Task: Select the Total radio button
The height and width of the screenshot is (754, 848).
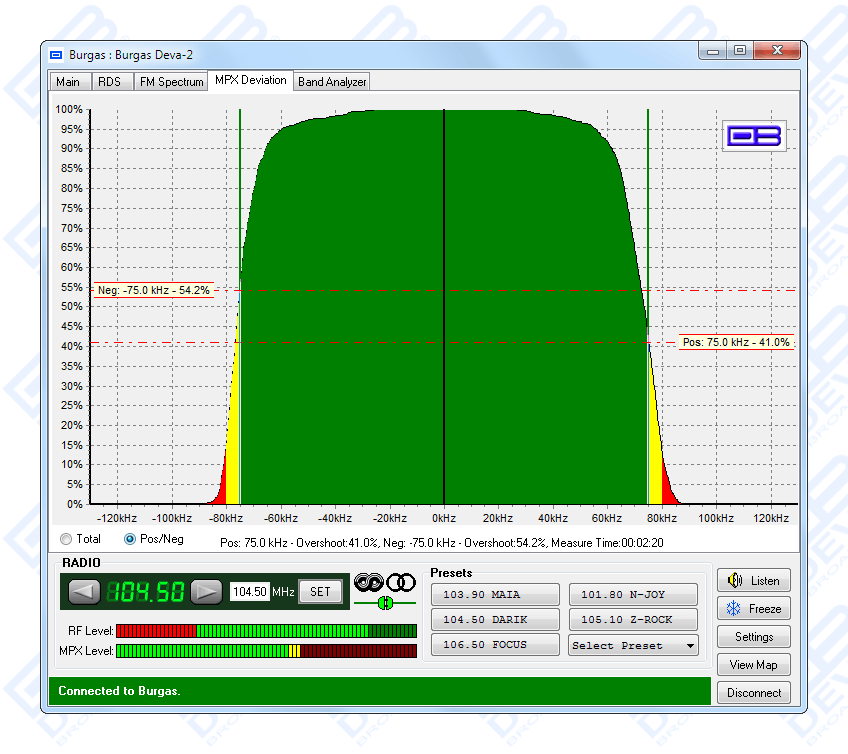Action: click(66, 539)
